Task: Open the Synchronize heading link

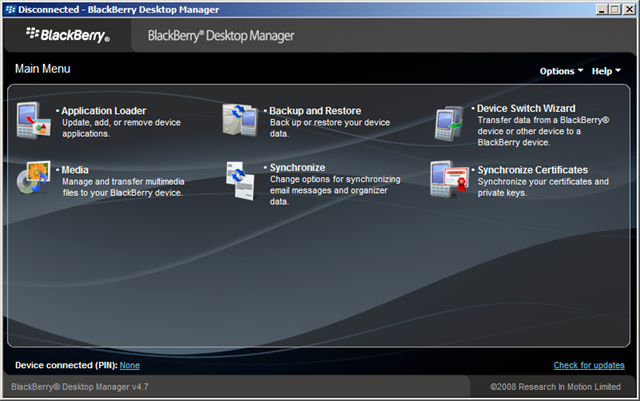Action: (x=298, y=167)
